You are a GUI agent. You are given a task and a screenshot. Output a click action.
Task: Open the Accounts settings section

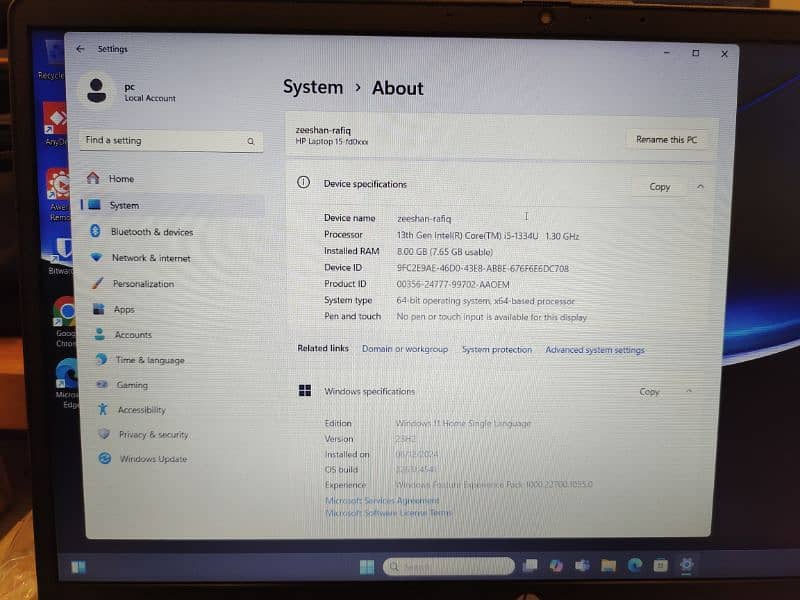coord(133,335)
